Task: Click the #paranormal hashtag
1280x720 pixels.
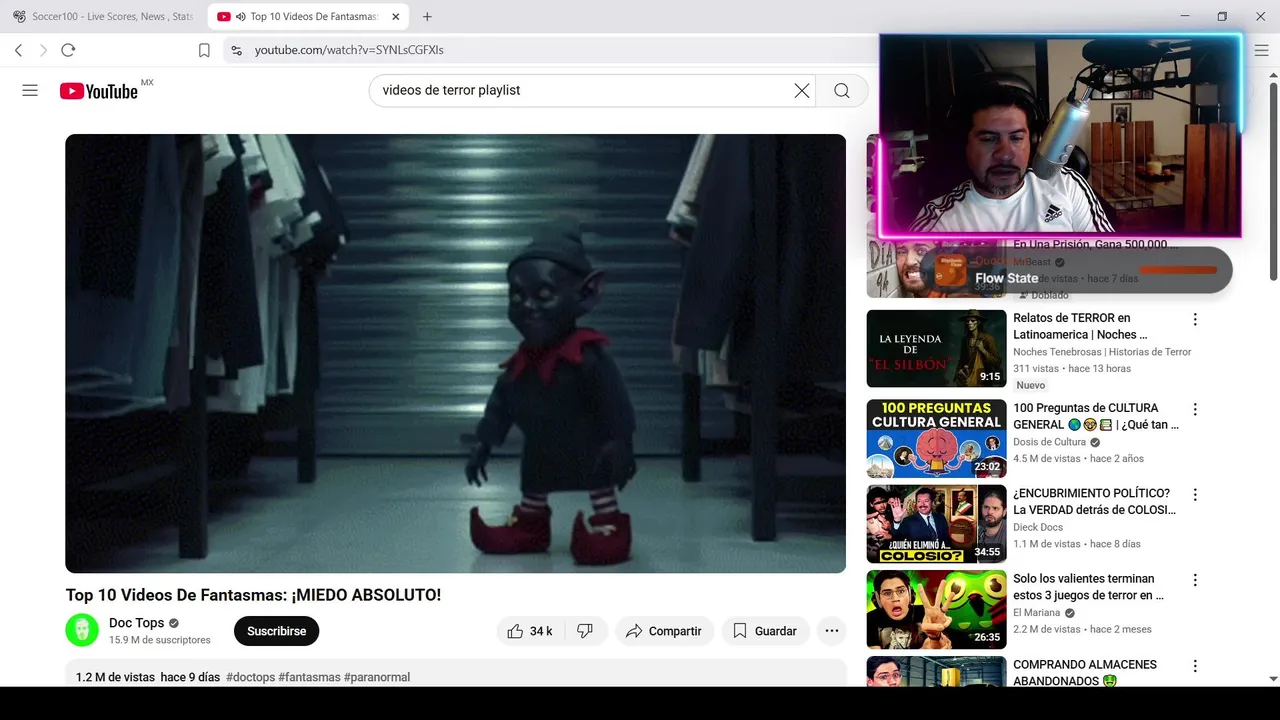Action: tap(377, 677)
